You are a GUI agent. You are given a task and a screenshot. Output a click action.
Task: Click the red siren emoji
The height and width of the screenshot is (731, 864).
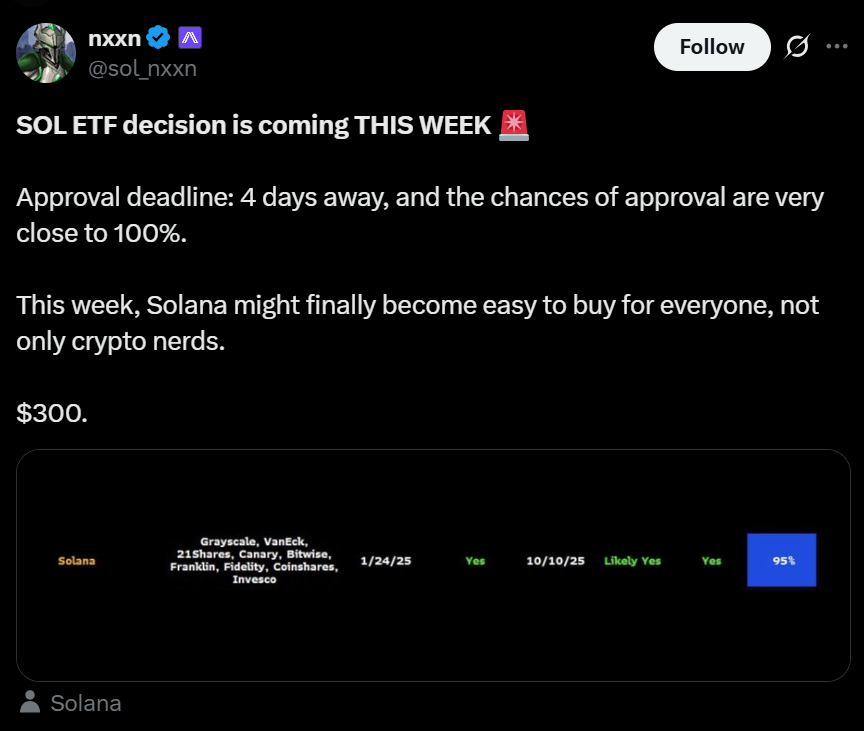click(514, 126)
